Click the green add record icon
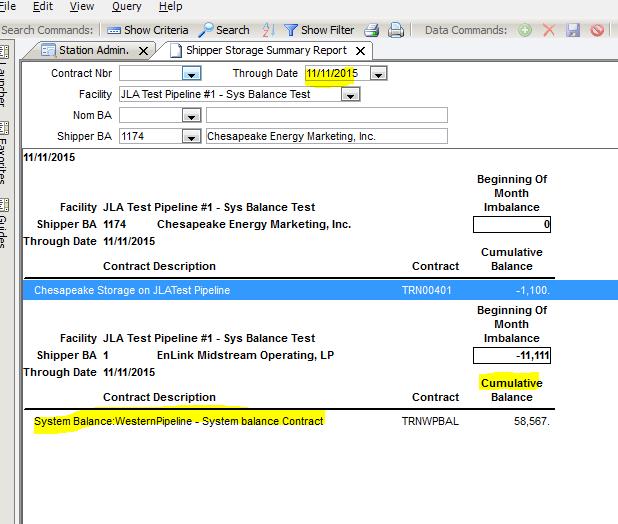The height and width of the screenshot is (524, 618). point(525,30)
